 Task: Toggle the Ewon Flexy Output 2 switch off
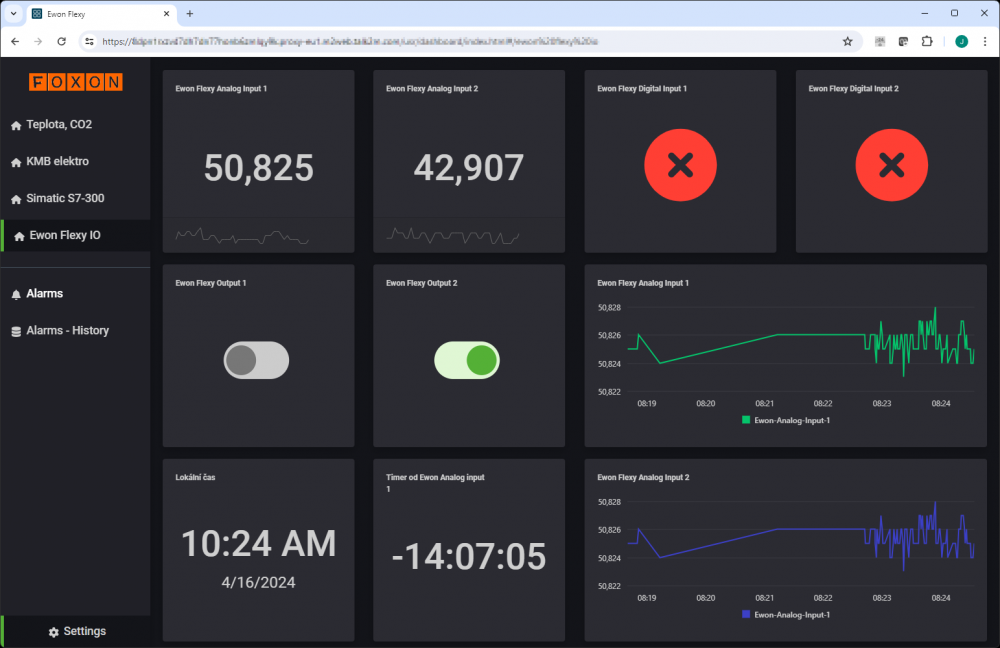coord(467,360)
